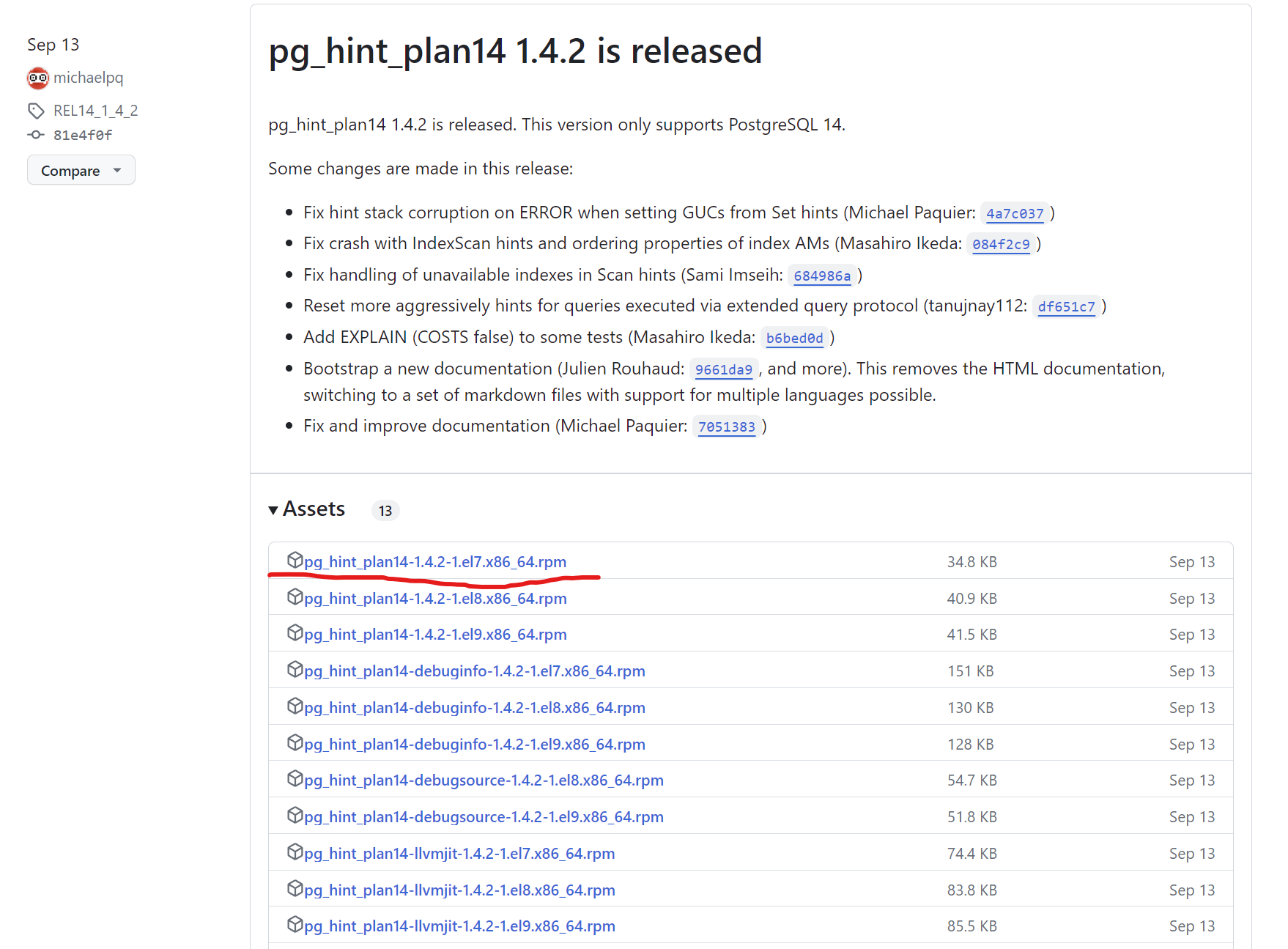This screenshot has width=1288, height=949.
Task: Open commit df651c7 for extended query protocol
Action: click(x=1067, y=306)
